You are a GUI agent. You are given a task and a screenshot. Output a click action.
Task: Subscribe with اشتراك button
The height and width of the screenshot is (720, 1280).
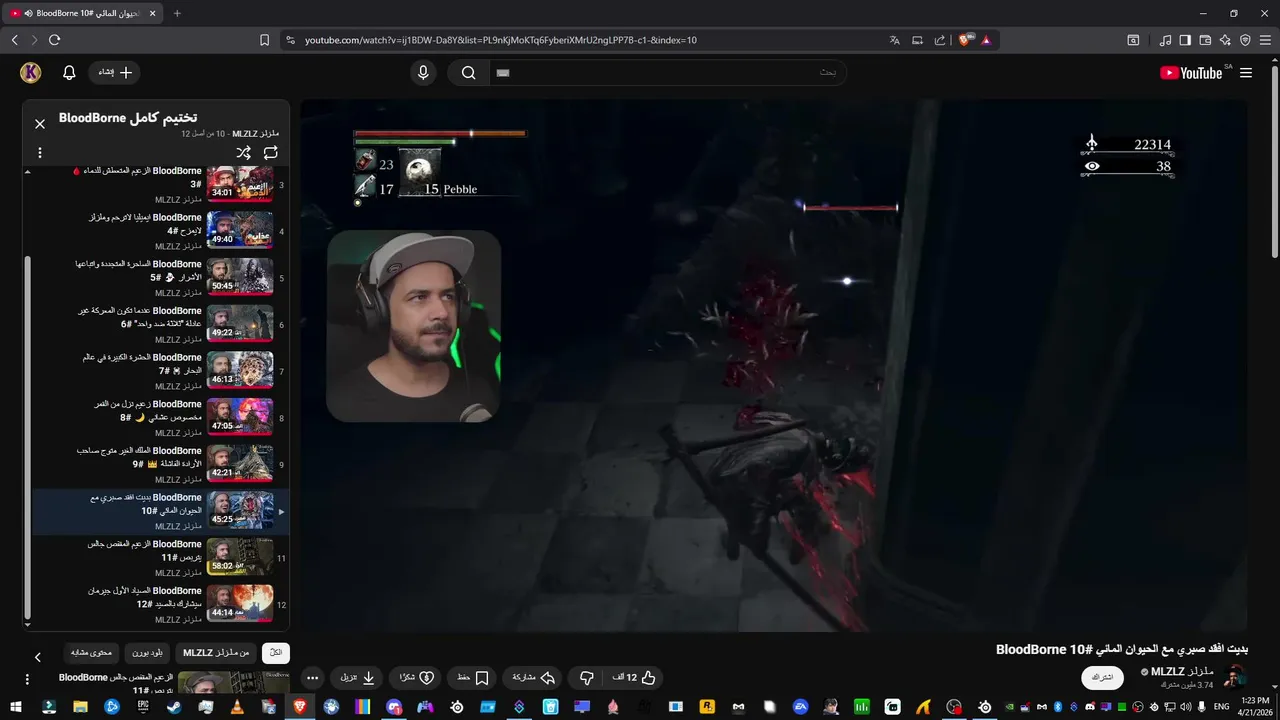1102,677
